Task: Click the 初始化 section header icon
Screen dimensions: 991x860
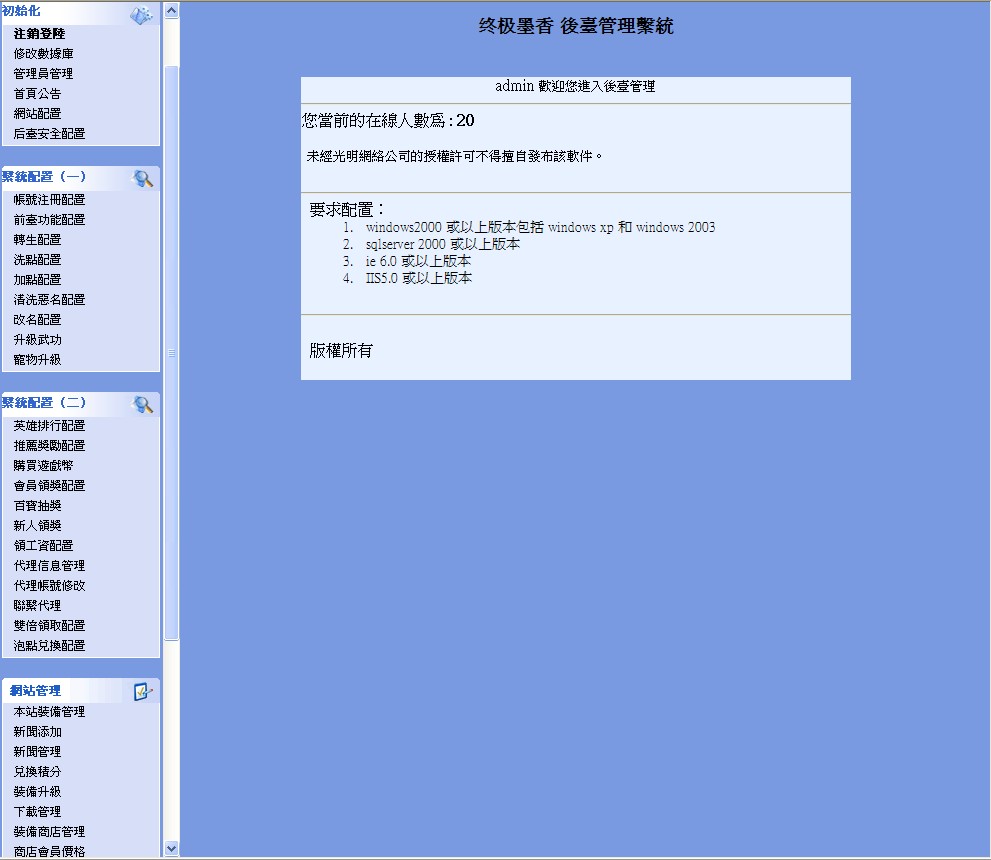Action: pyautogui.click(x=141, y=15)
